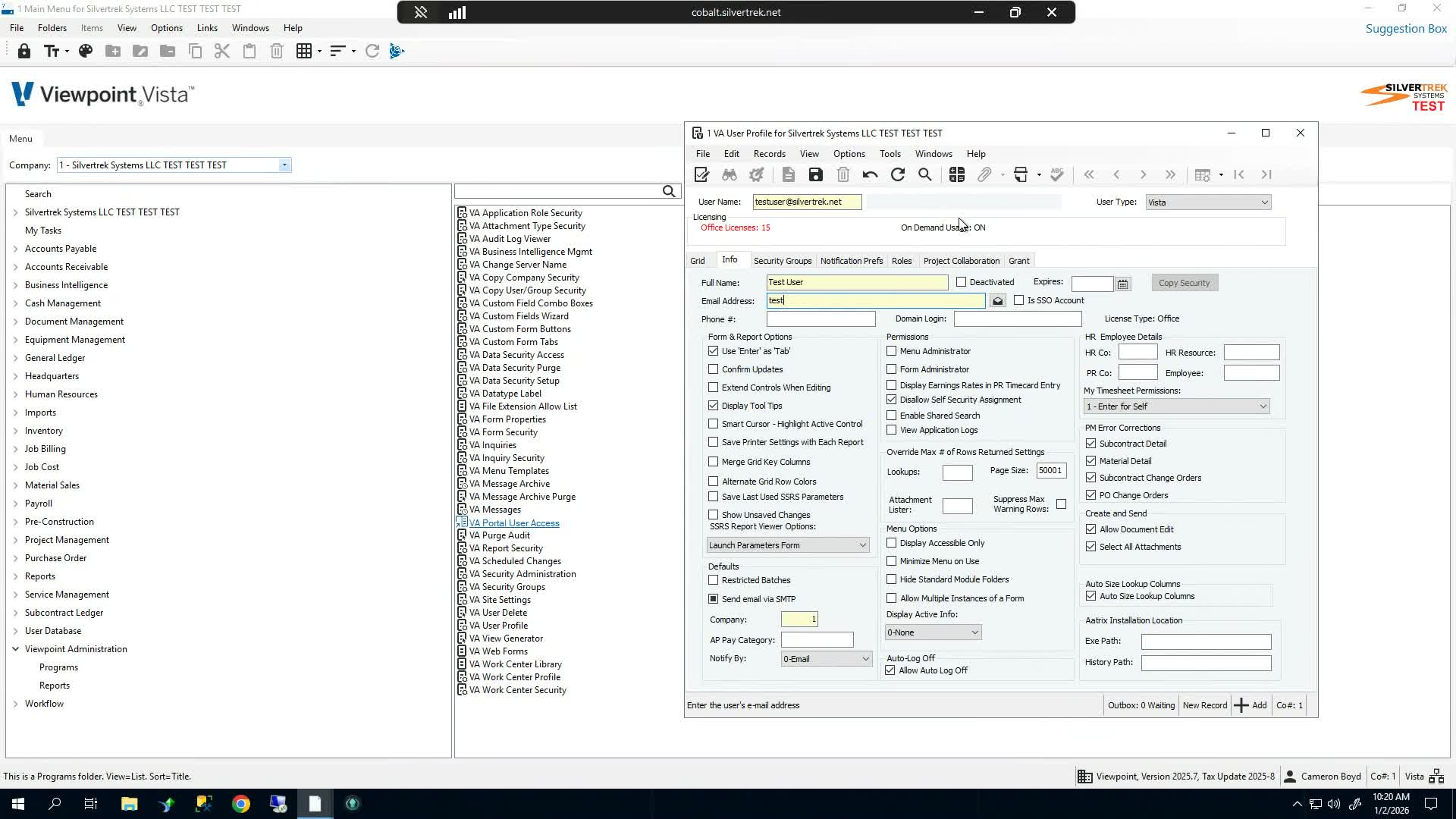1456x819 pixels.
Task: Click the paperclip attachment icon
Action: [984, 175]
